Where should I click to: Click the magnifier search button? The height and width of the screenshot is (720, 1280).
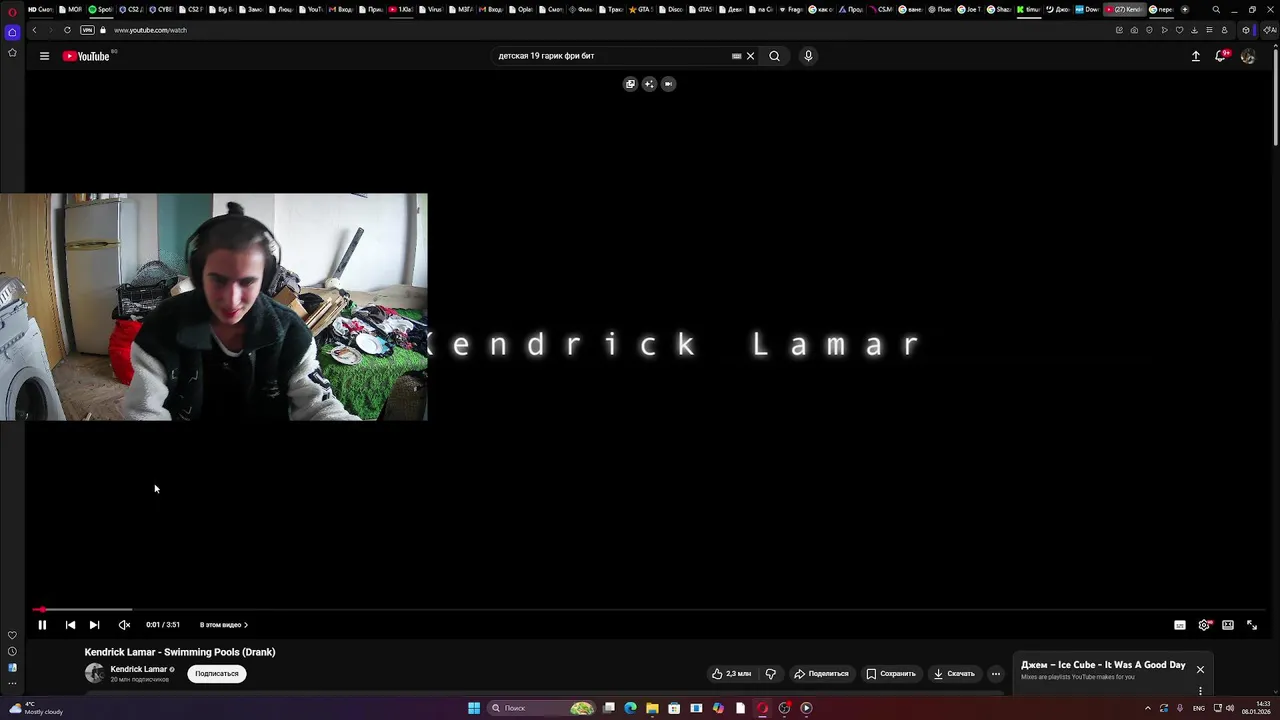(774, 56)
